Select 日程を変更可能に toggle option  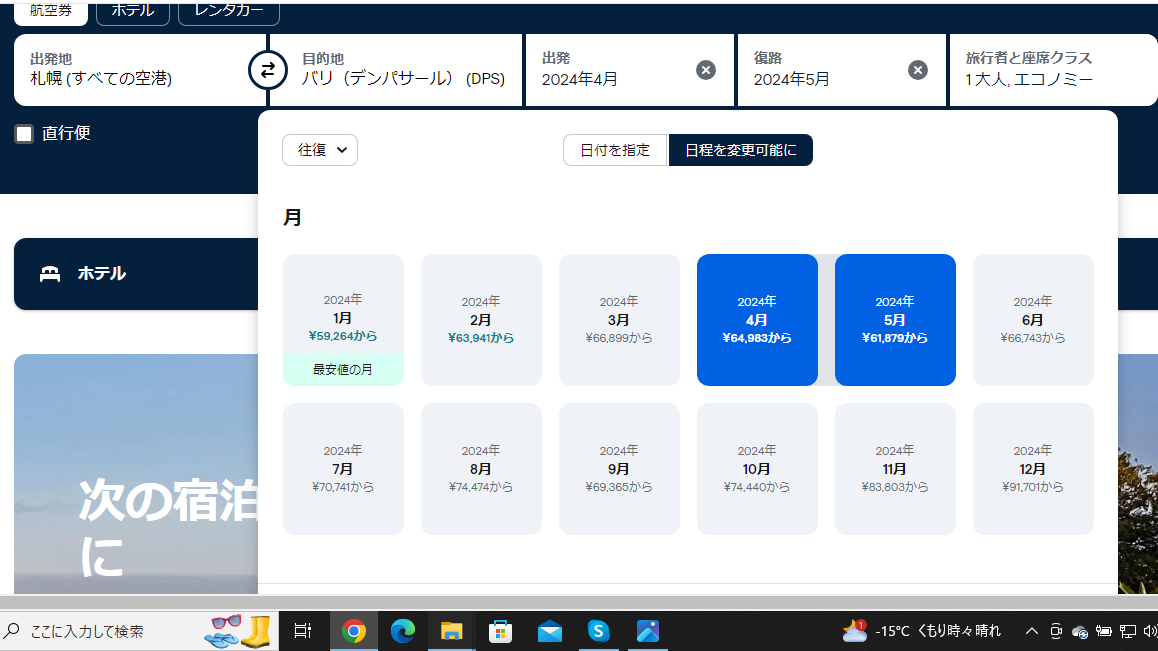740,150
